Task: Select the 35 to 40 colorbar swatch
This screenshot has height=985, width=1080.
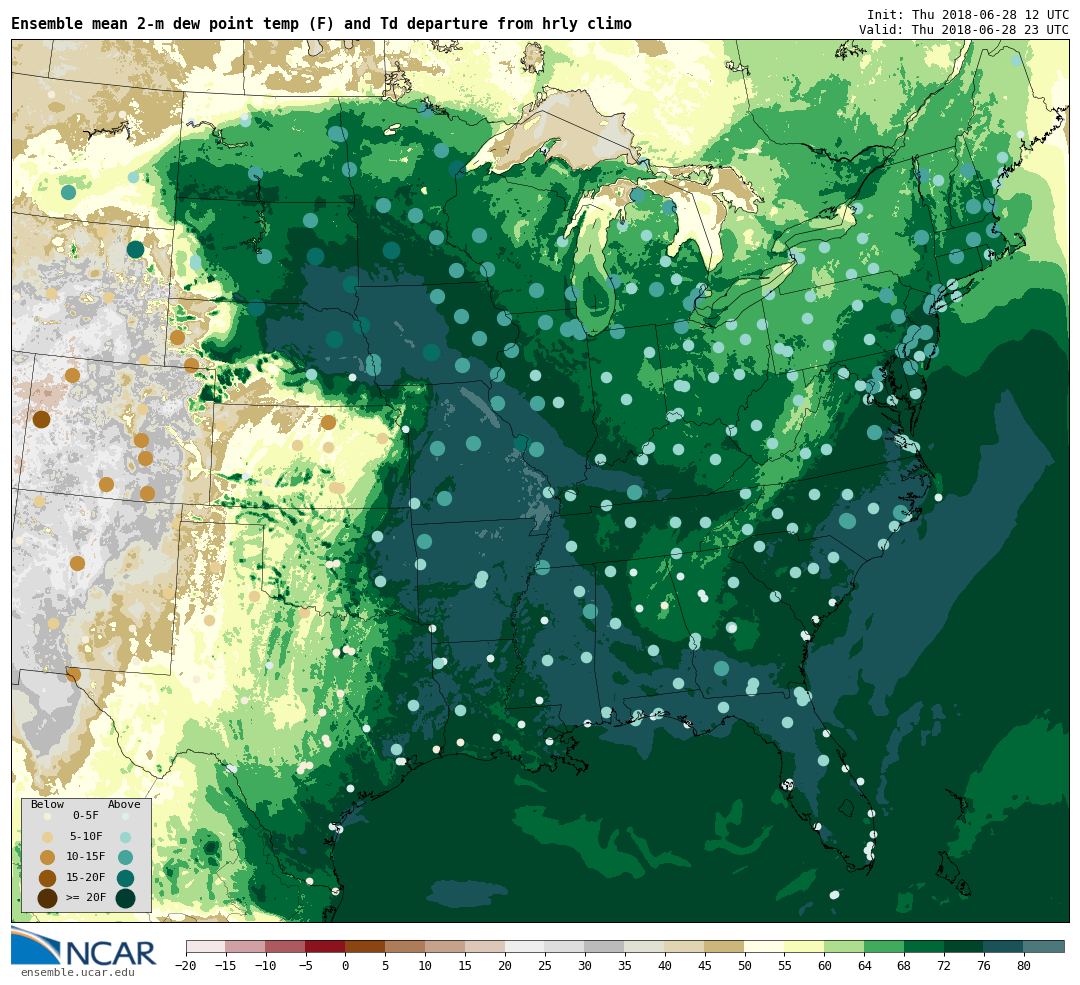Action: [x=645, y=946]
